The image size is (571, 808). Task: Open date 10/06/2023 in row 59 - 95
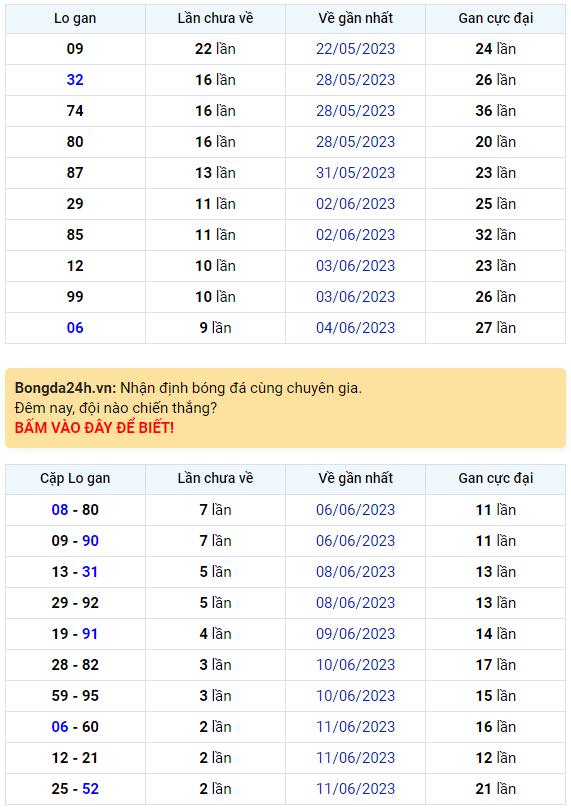tap(356, 696)
